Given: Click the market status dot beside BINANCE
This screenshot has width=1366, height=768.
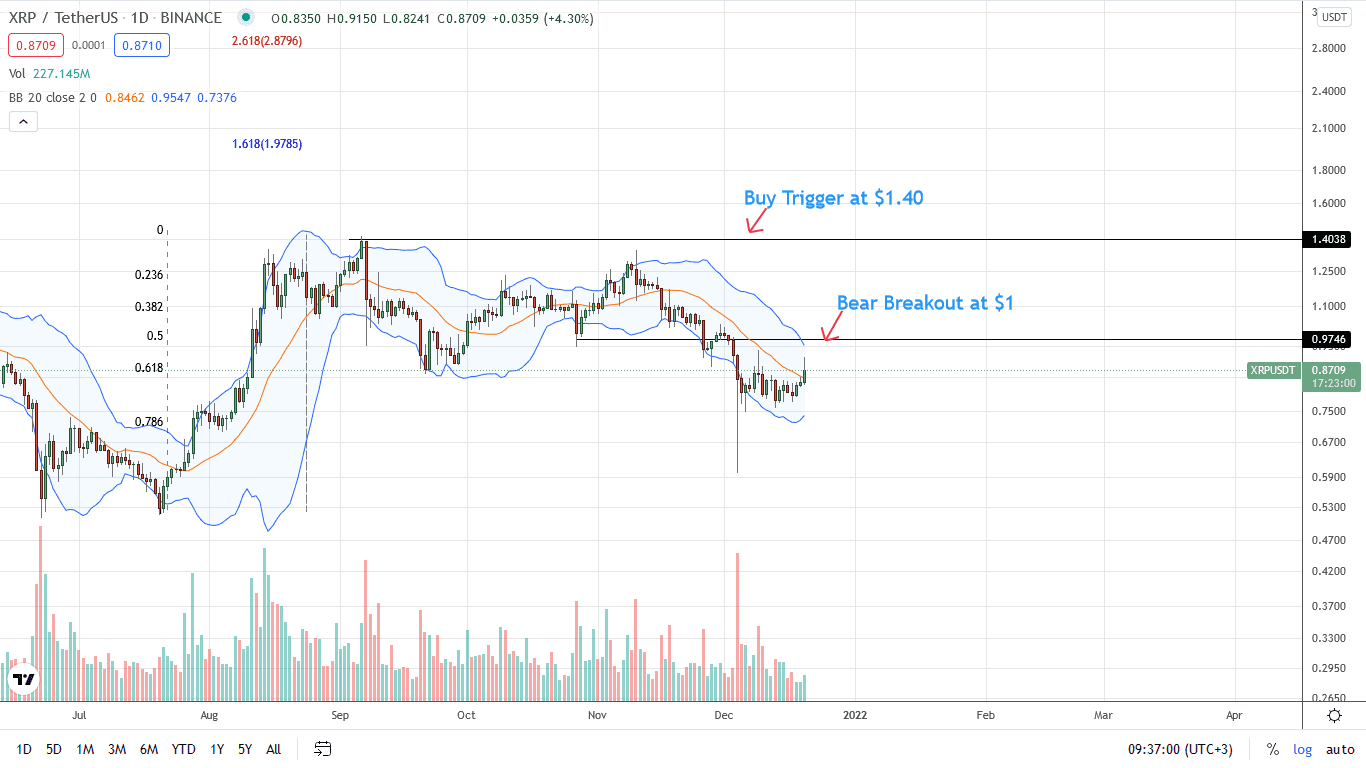Looking at the screenshot, I should [x=245, y=18].
